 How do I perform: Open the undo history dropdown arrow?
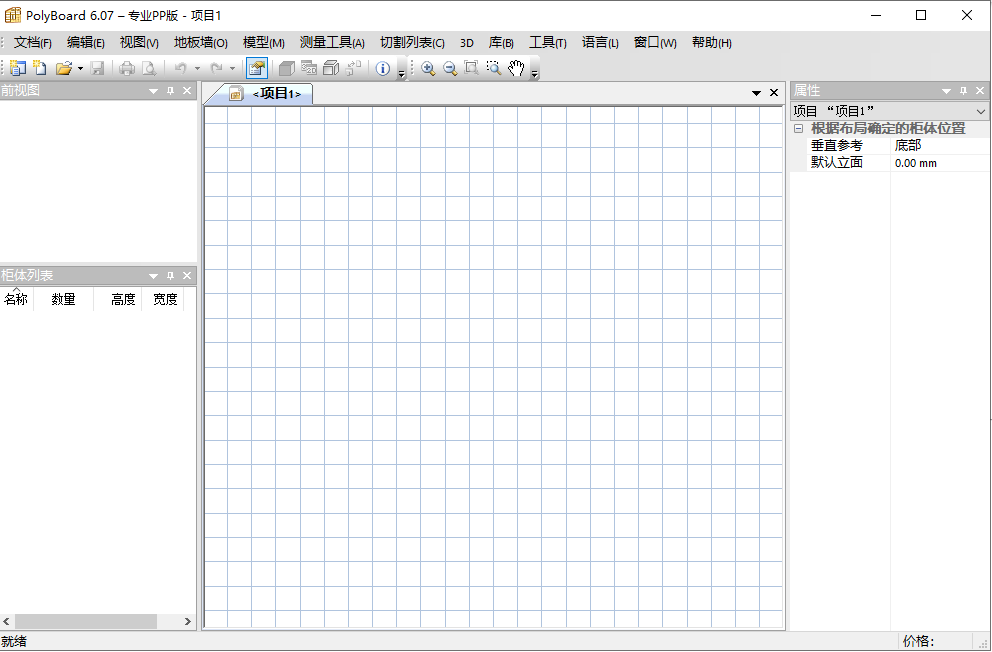tap(197, 68)
